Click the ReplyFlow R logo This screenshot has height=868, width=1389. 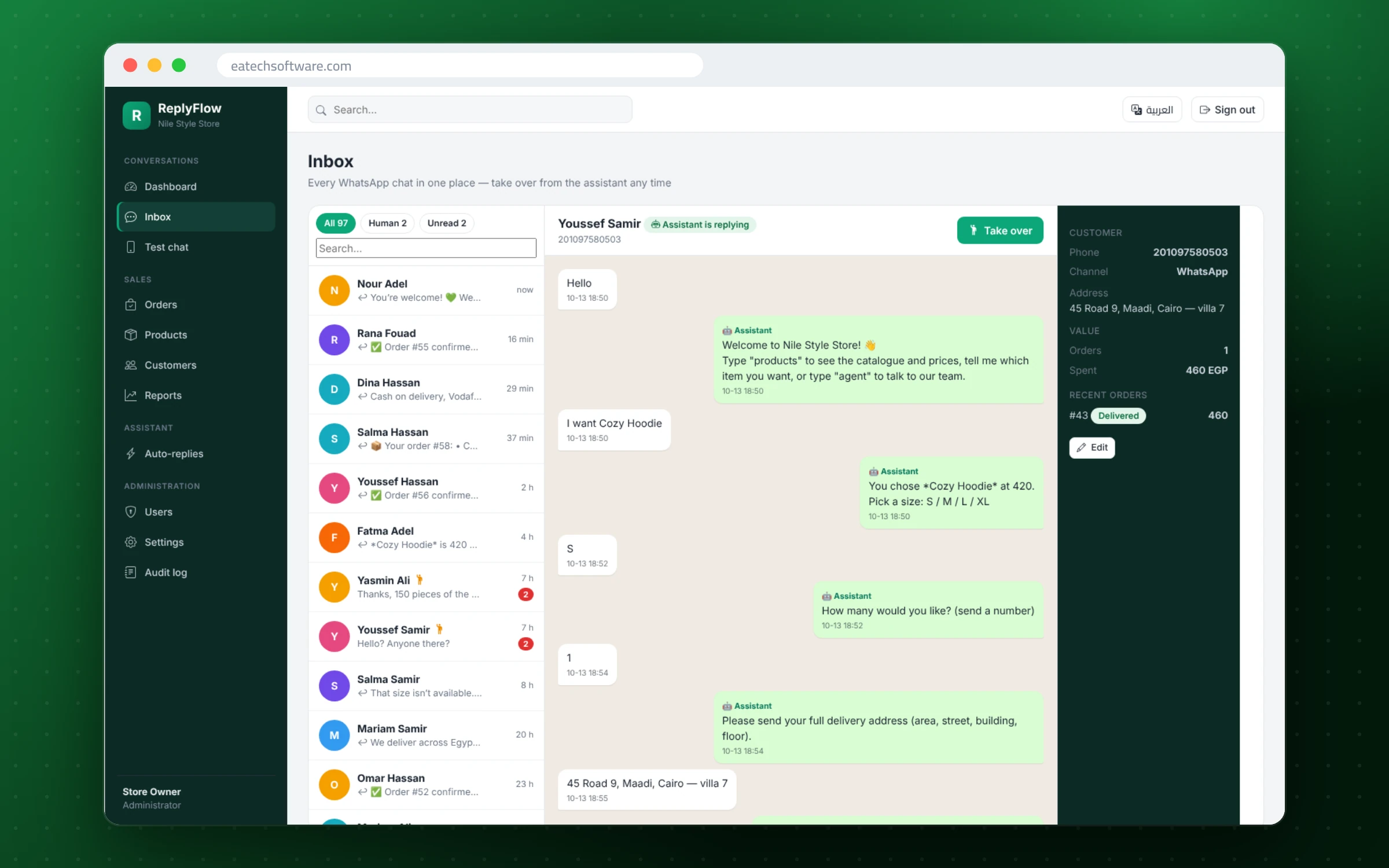[137, 115]
